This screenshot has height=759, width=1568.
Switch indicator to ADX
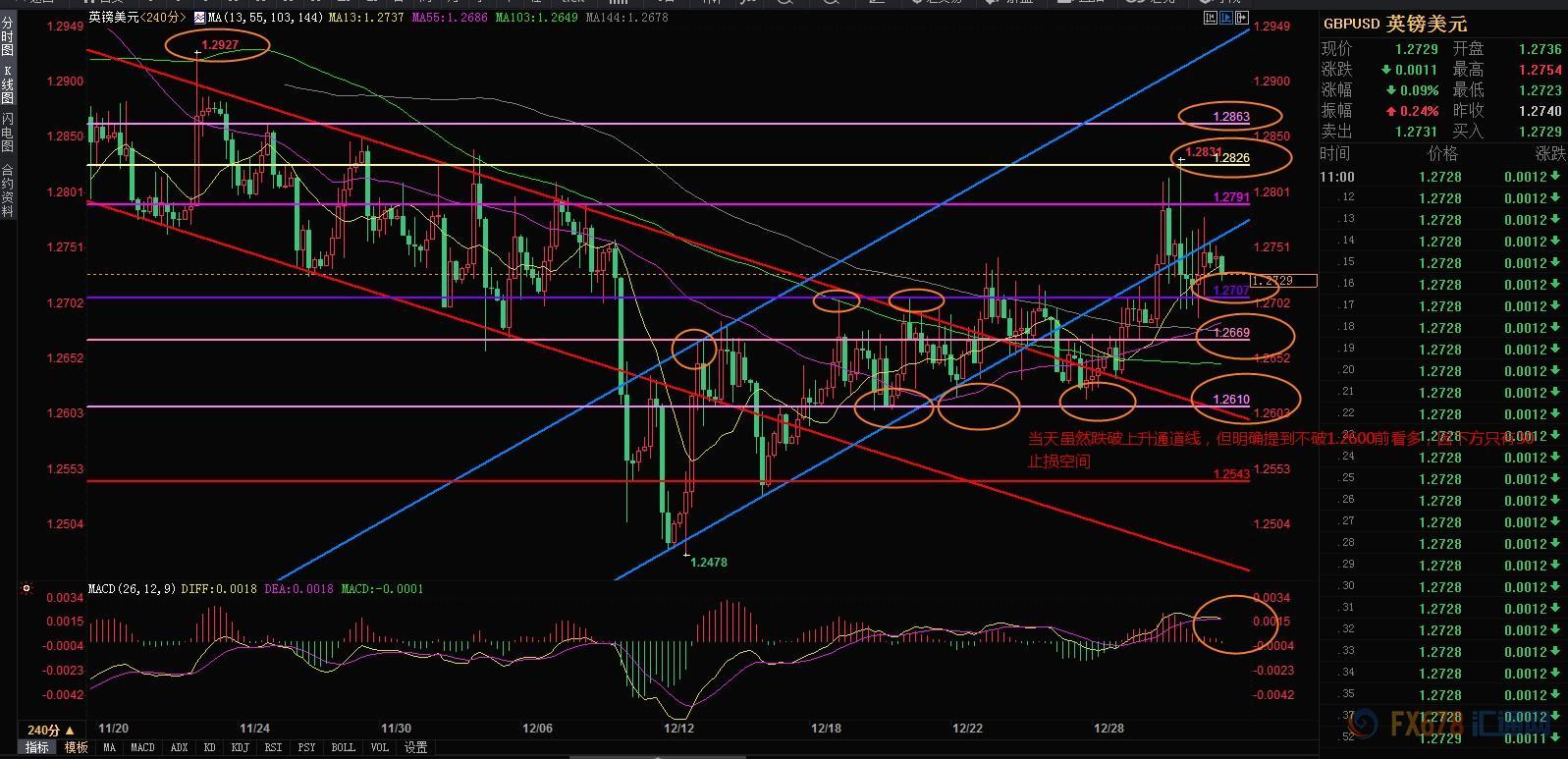point(179,748)
